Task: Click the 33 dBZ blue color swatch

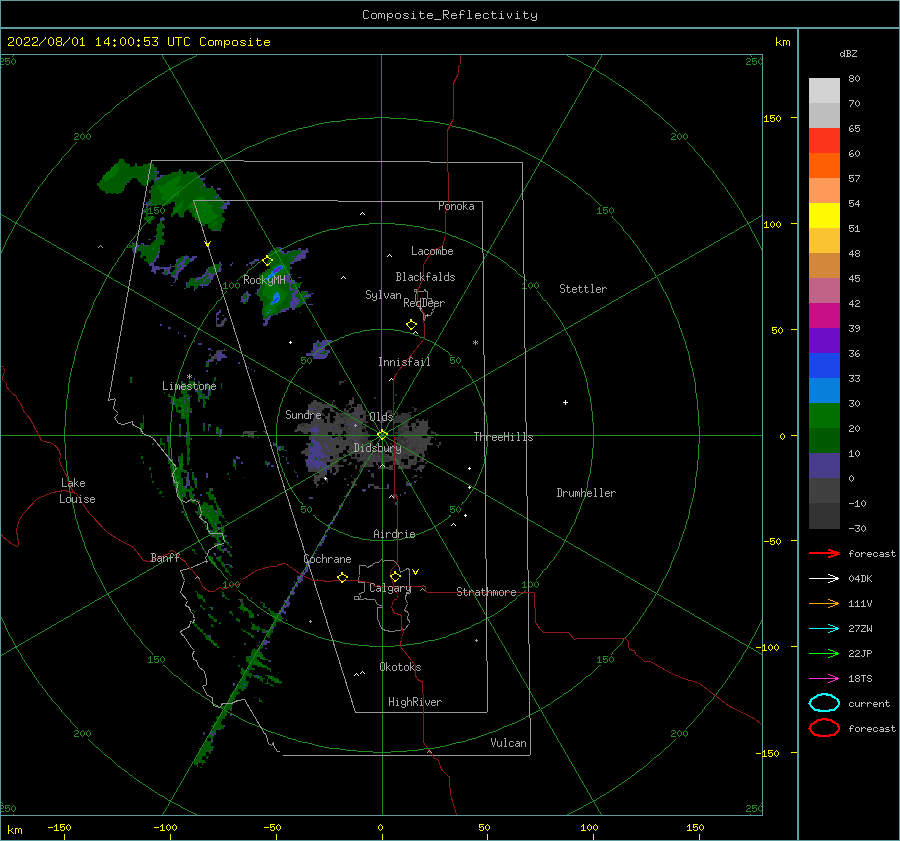Action: tap(824, 365)
